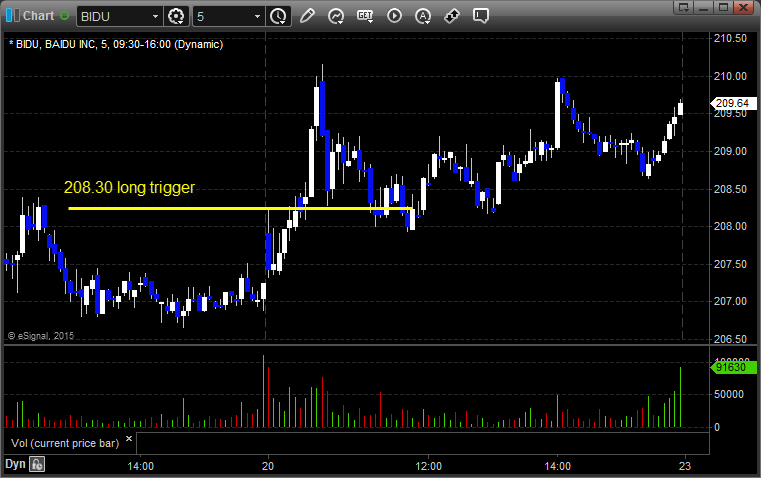Click the 210.00 price axis label
This screenshot has width=761, height=478.
click(x=730, y=76)
